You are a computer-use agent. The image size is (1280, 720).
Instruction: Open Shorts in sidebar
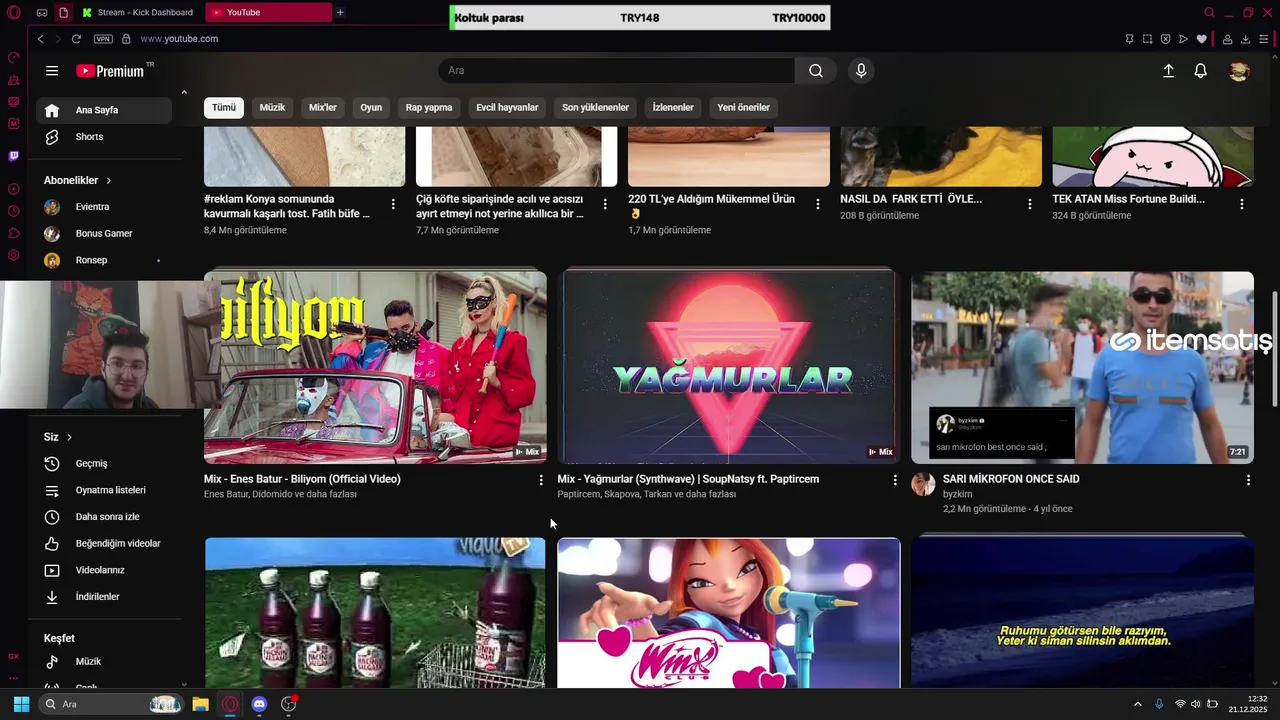pyautogui.click(x=104, y=137)
